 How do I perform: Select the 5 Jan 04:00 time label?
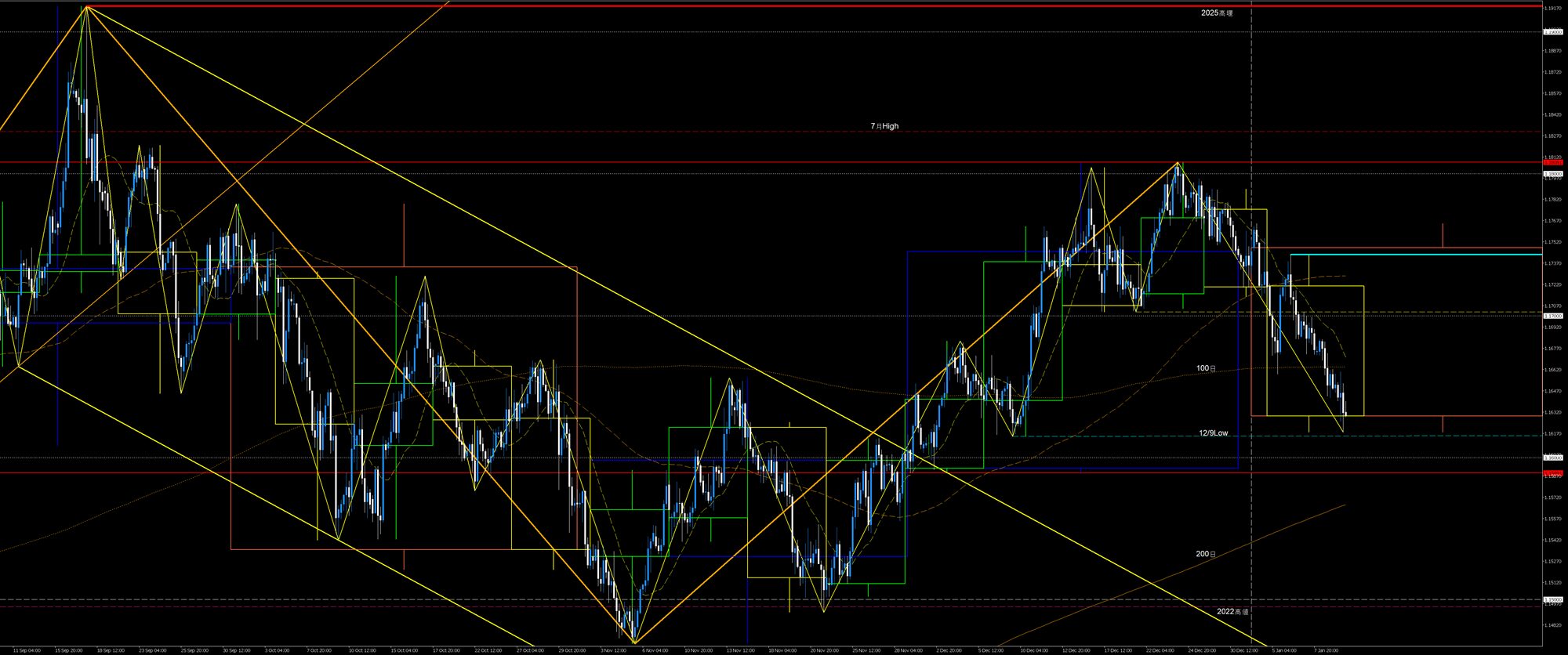tap(1284, 650)
